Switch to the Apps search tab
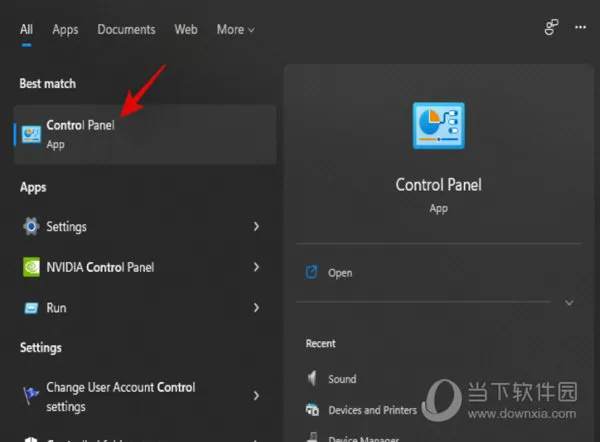Viewport: 600px width, 442px height. (x=65, y=30)
